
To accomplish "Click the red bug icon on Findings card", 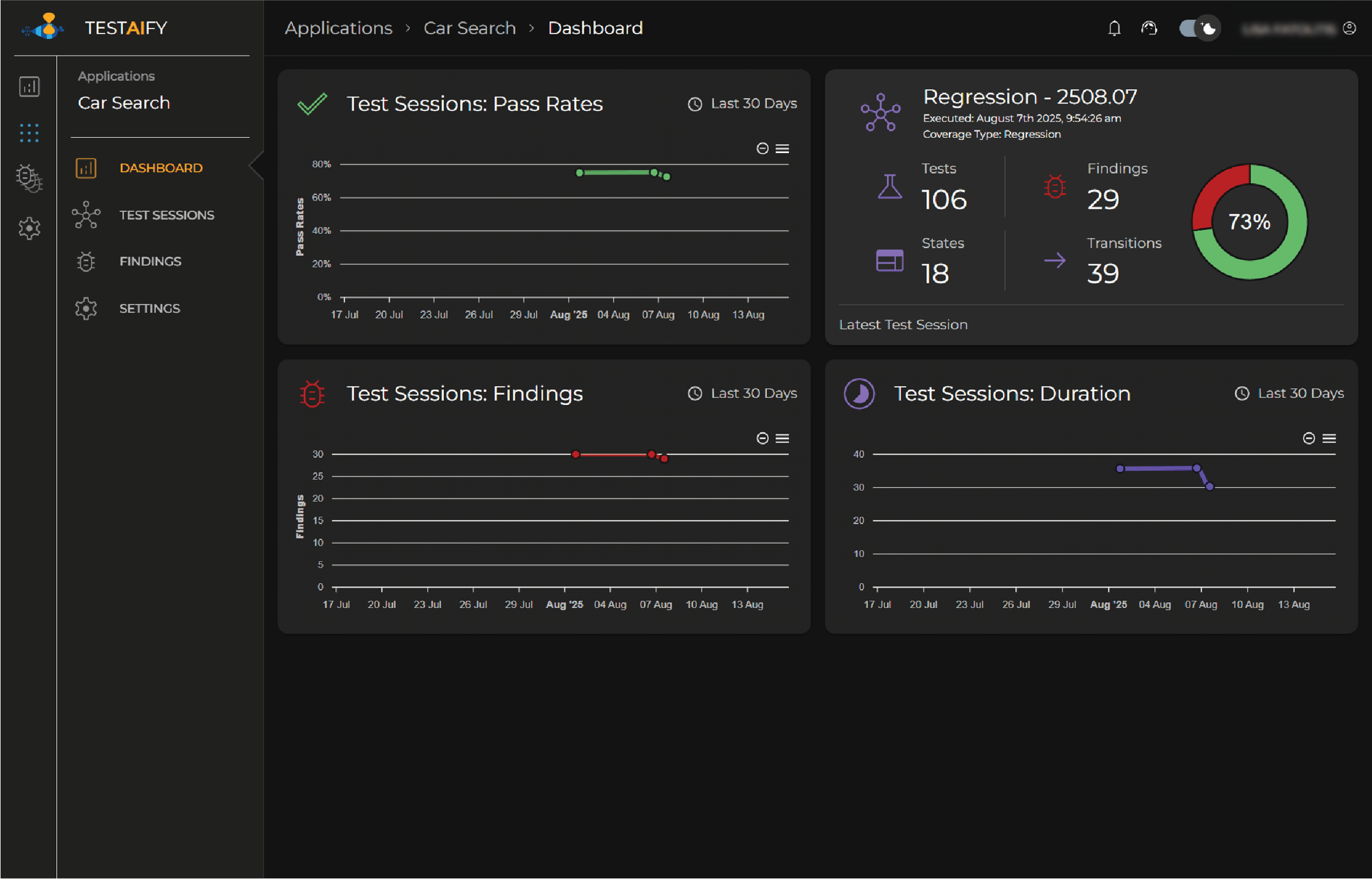I will (312, 394).
